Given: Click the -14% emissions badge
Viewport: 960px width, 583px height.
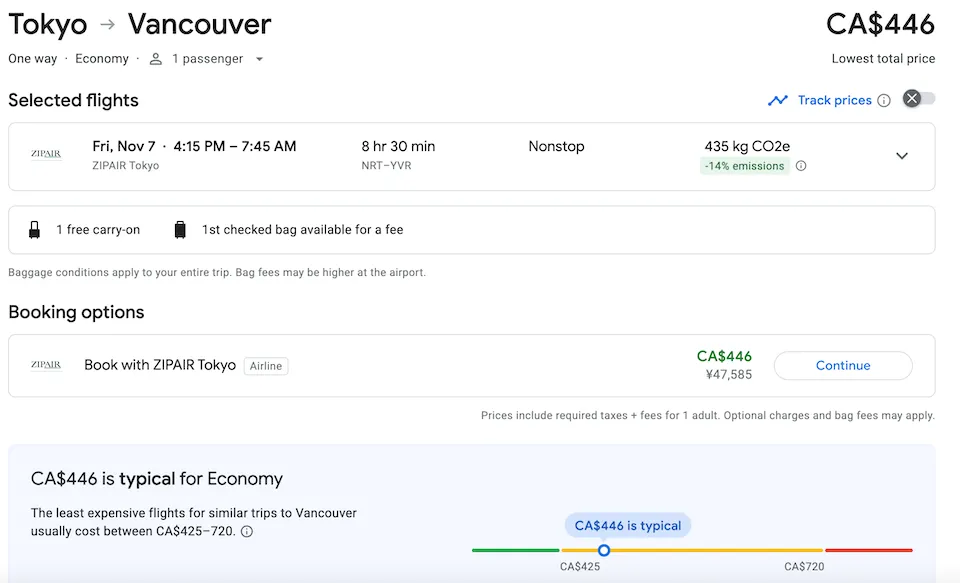Looking at the screenshot, I should coord(744,166).
